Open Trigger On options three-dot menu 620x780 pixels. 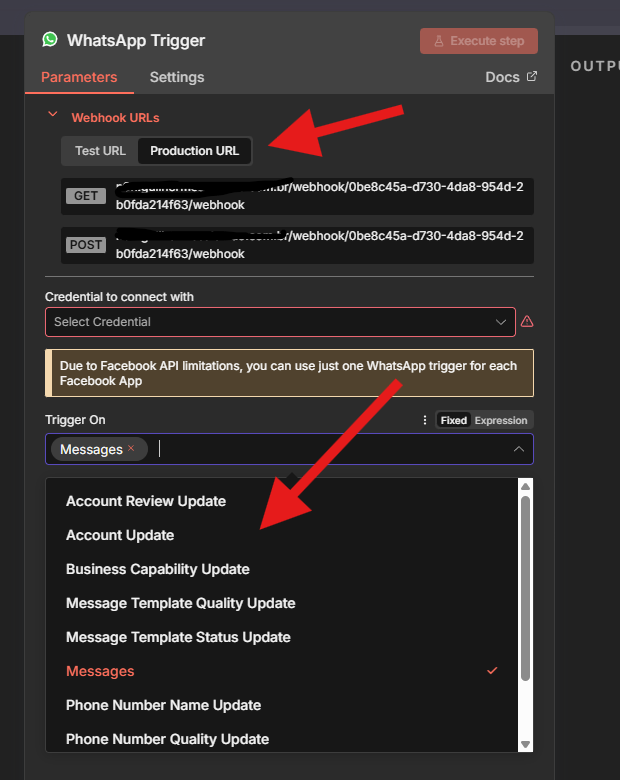point(424,420)
